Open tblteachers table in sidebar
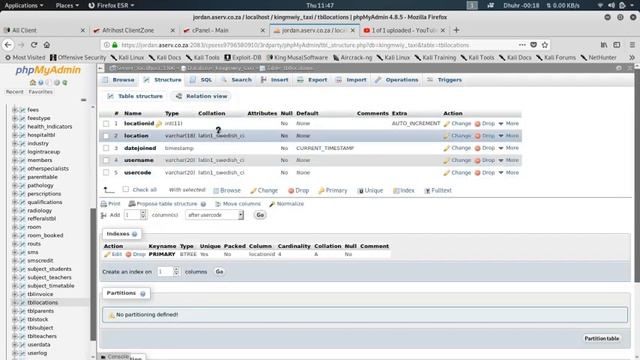640x360 pixels. [x=42, y=336]
